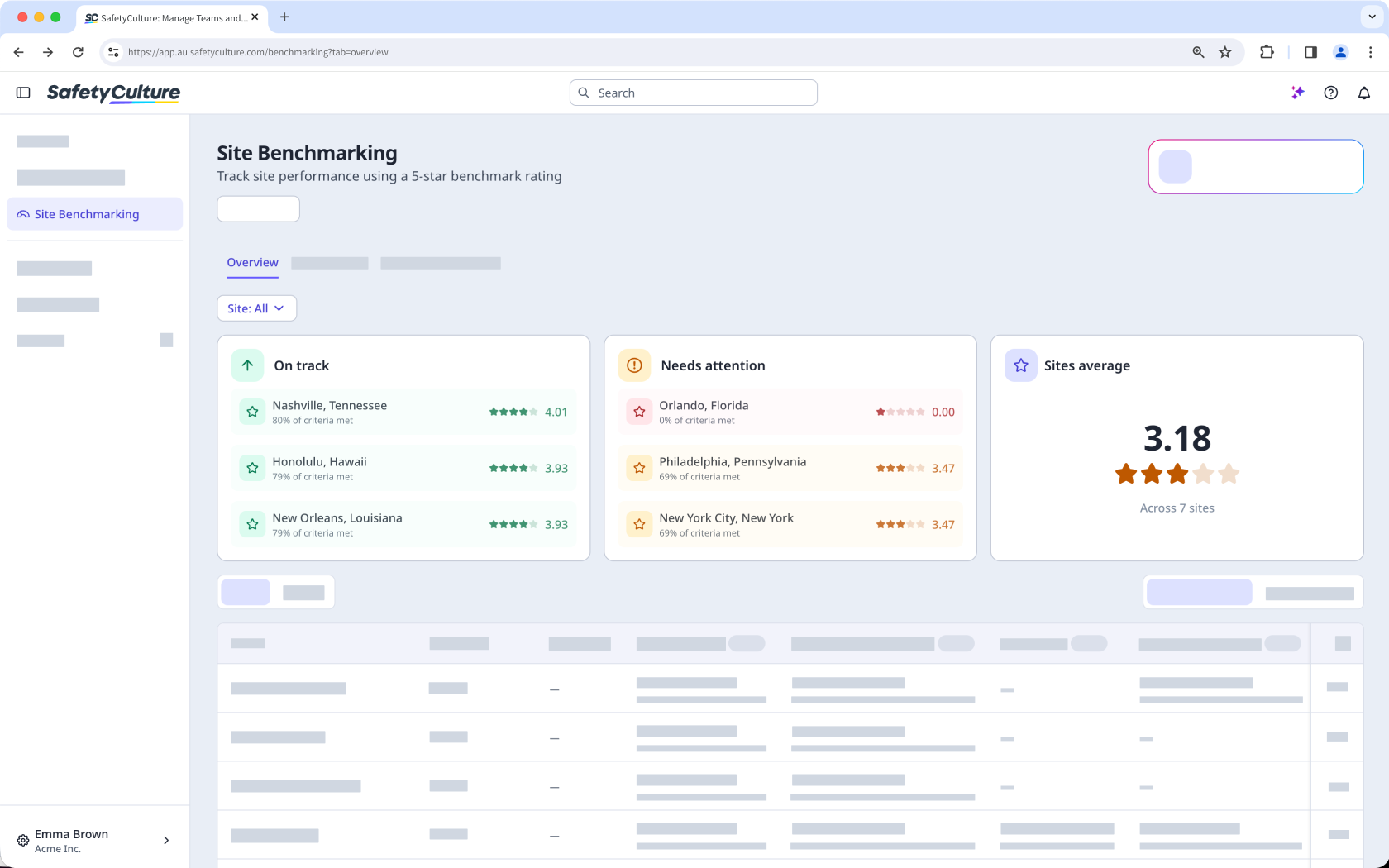Expand the Emma Brown account menu arrow

(x=166, y=841)
